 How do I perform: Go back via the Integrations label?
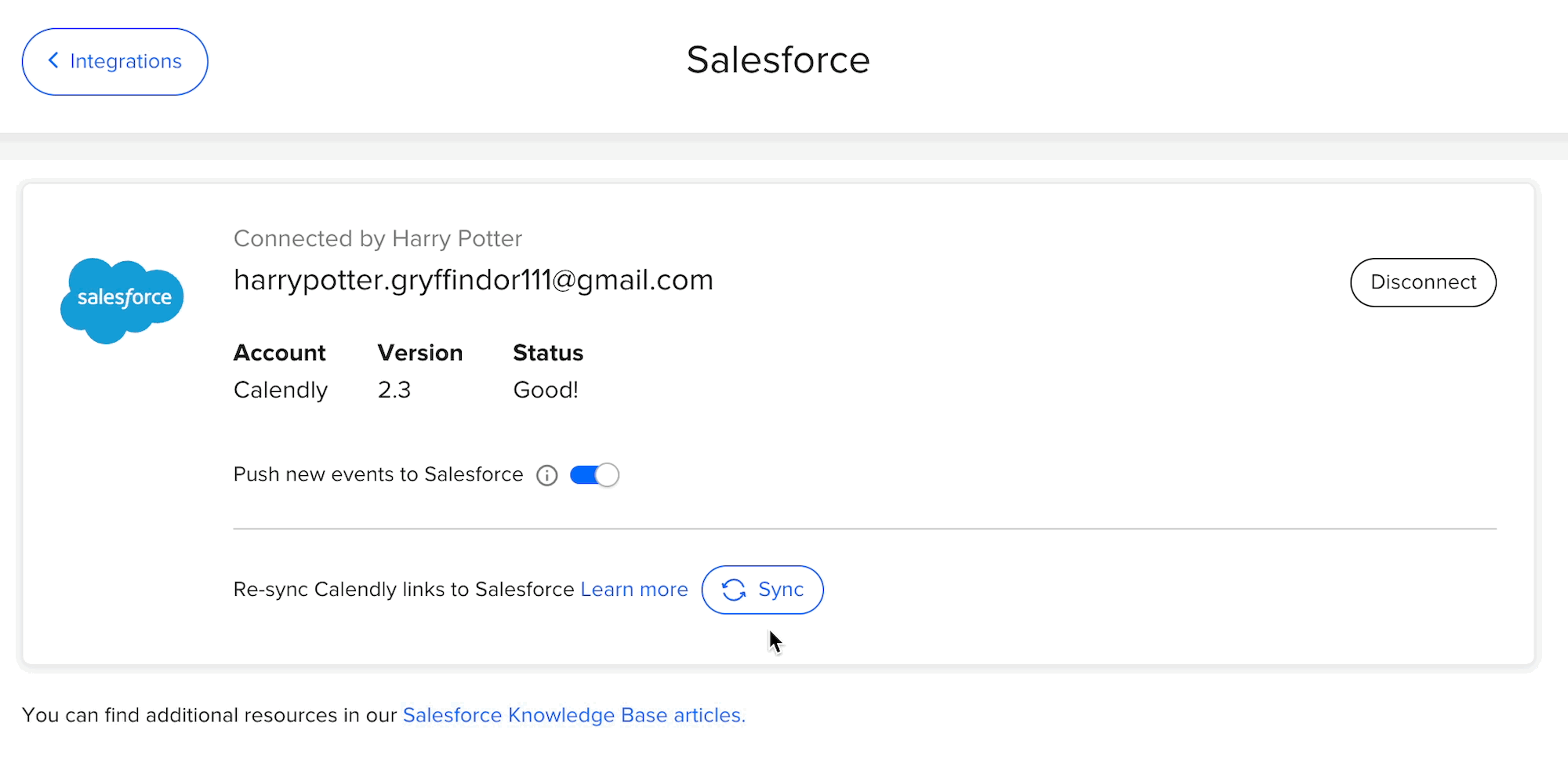coord(125,61)
